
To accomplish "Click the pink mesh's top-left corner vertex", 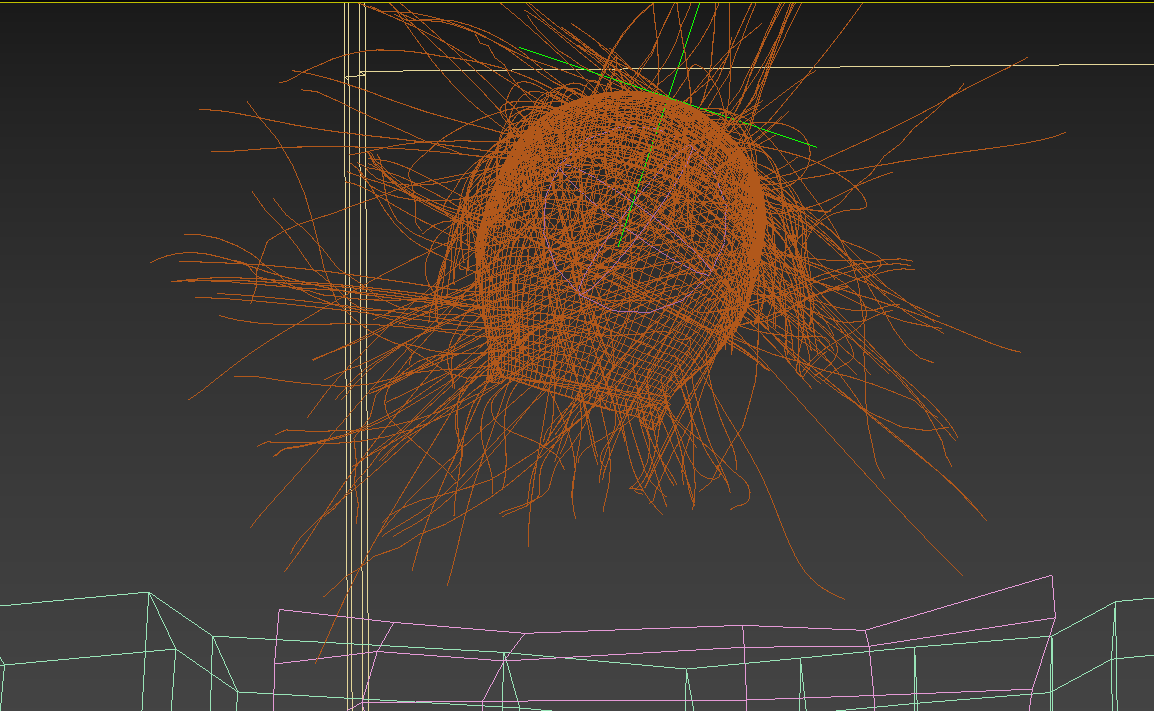I will 279,609.
